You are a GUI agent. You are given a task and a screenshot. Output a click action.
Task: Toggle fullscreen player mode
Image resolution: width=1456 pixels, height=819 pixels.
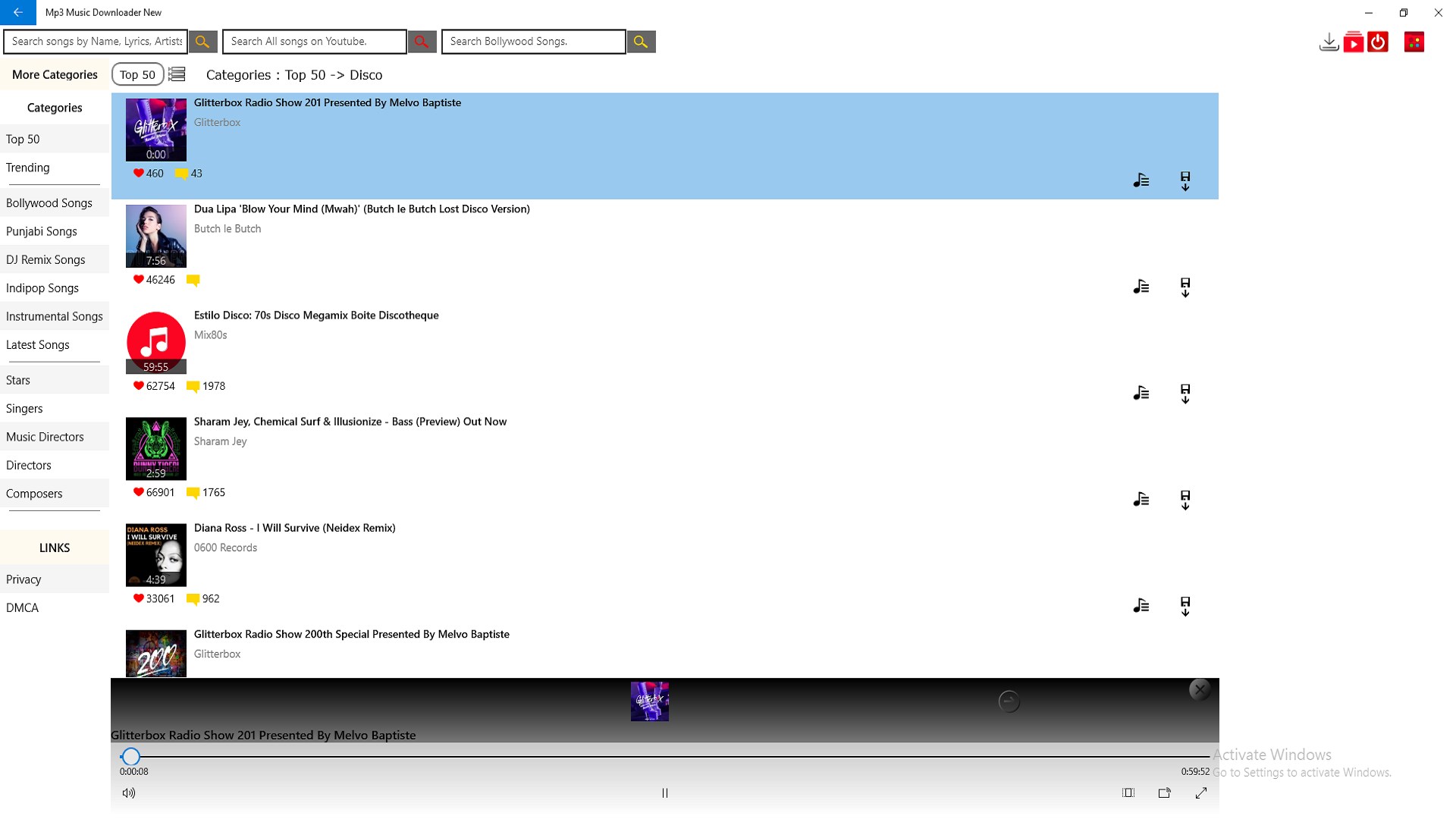point(1201,792)
